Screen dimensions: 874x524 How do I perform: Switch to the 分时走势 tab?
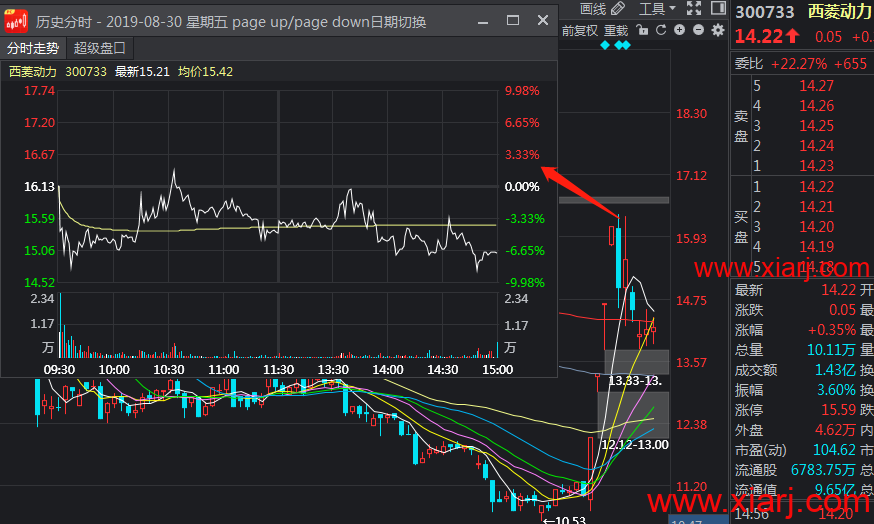33,48
